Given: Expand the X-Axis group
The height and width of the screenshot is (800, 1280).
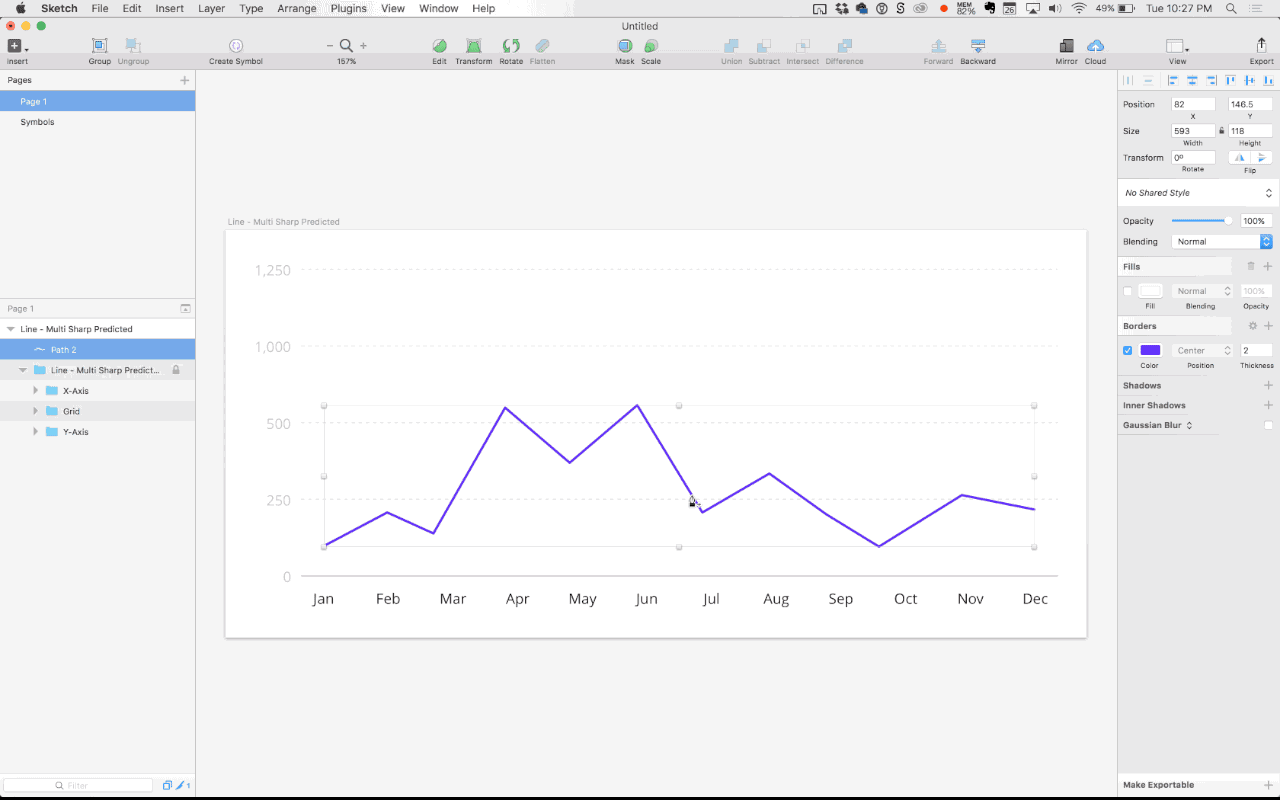Looking at the screenshot, I should 36,390.
